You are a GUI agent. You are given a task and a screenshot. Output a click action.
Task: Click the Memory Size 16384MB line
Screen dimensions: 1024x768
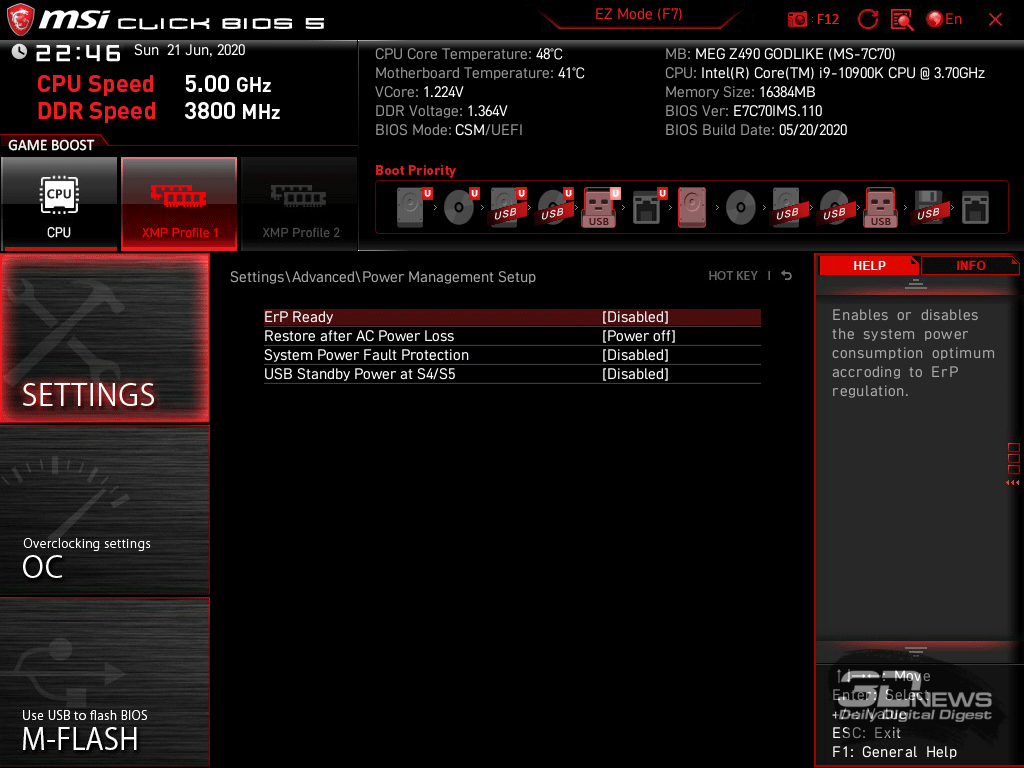pyautogui.click(x=740, y=92)
